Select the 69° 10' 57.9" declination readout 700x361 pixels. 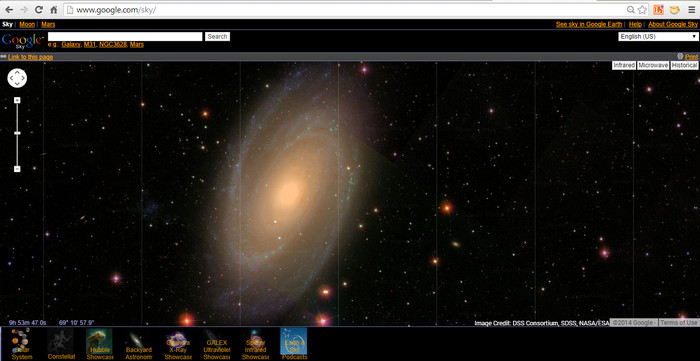(x=76, y=323)
